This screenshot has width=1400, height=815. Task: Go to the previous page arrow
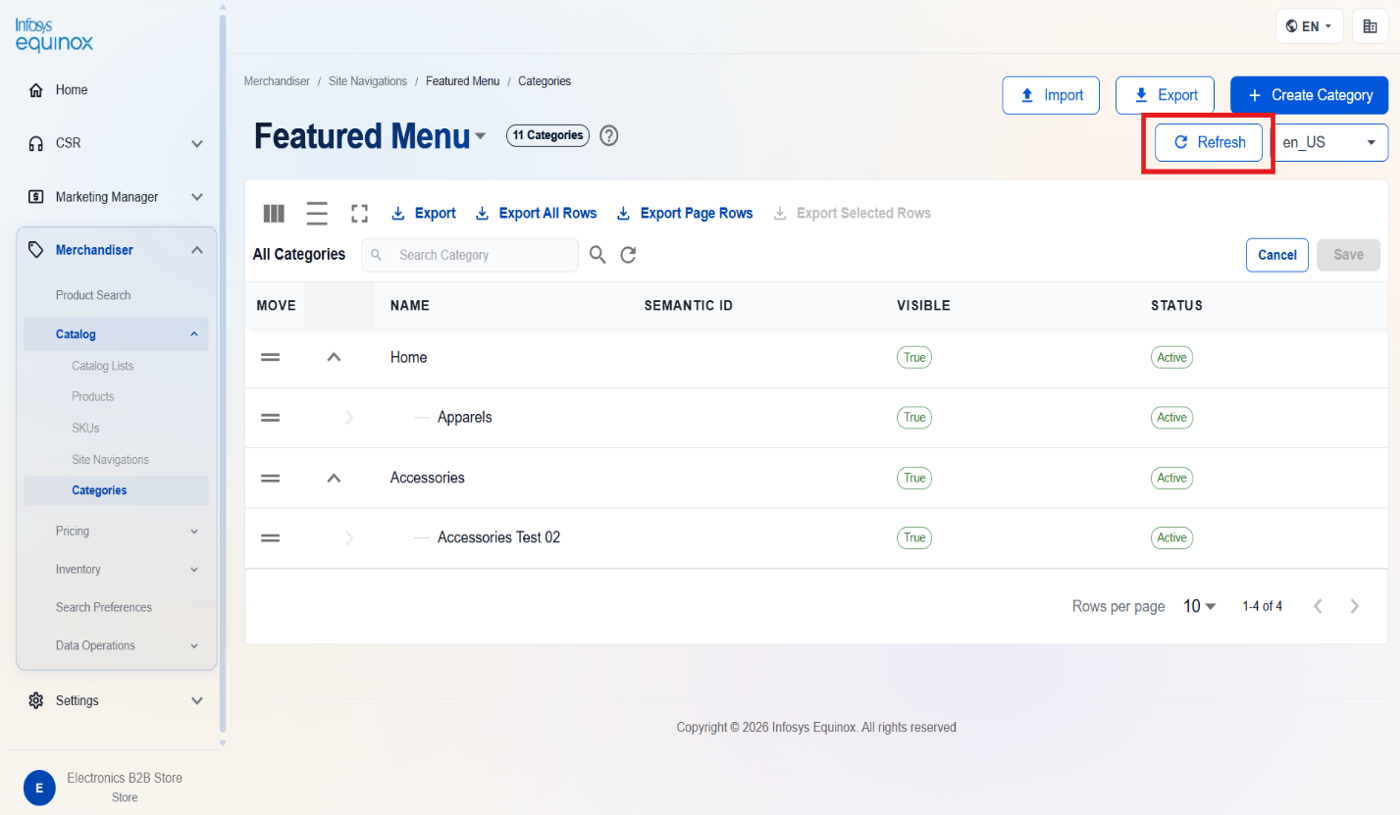tap(1318, 606)
